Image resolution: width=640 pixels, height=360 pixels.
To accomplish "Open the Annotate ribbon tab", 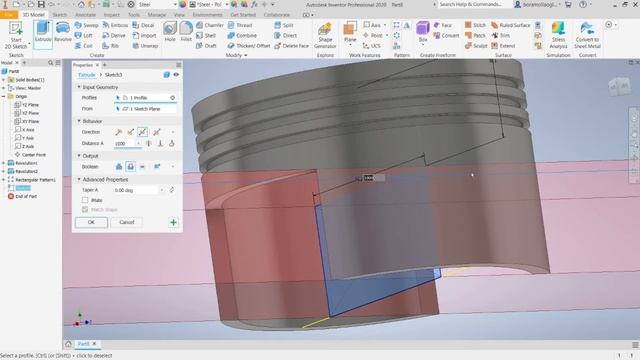I will 85,15.
